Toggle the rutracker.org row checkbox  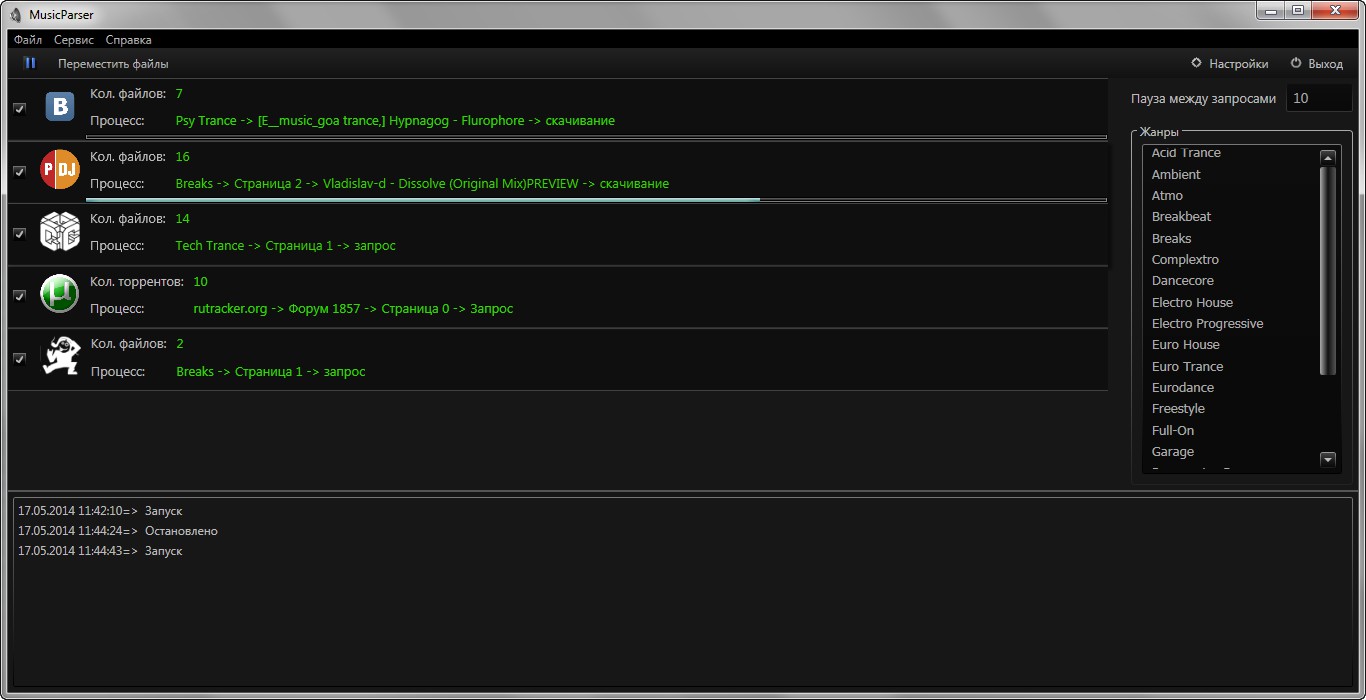click(19, 296)
